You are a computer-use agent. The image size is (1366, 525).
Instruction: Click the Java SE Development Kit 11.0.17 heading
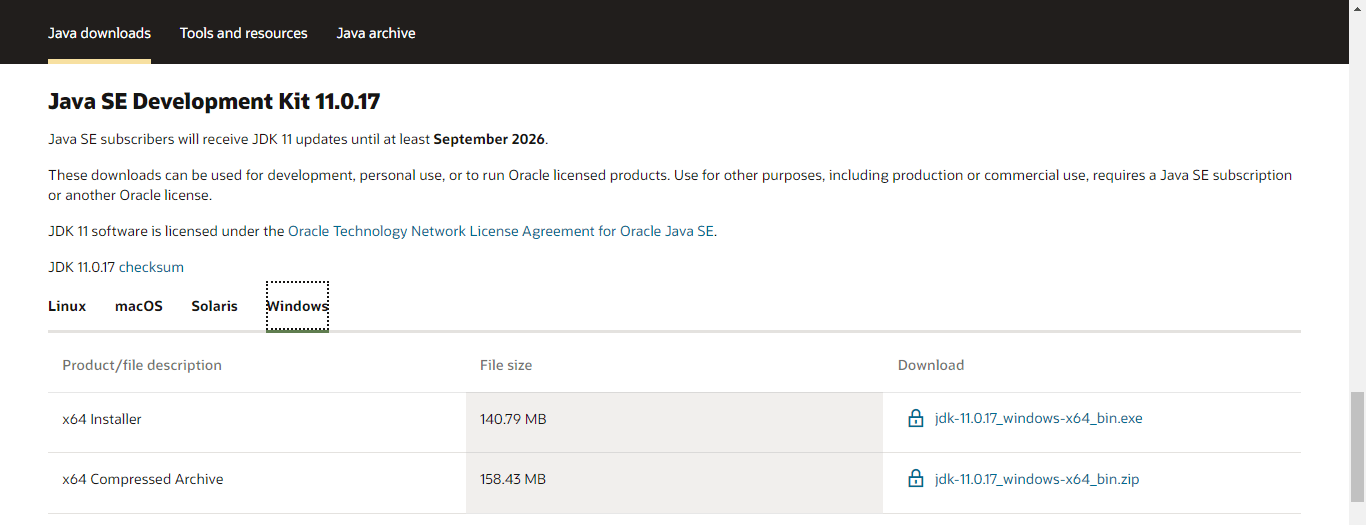tap(214, 101)
